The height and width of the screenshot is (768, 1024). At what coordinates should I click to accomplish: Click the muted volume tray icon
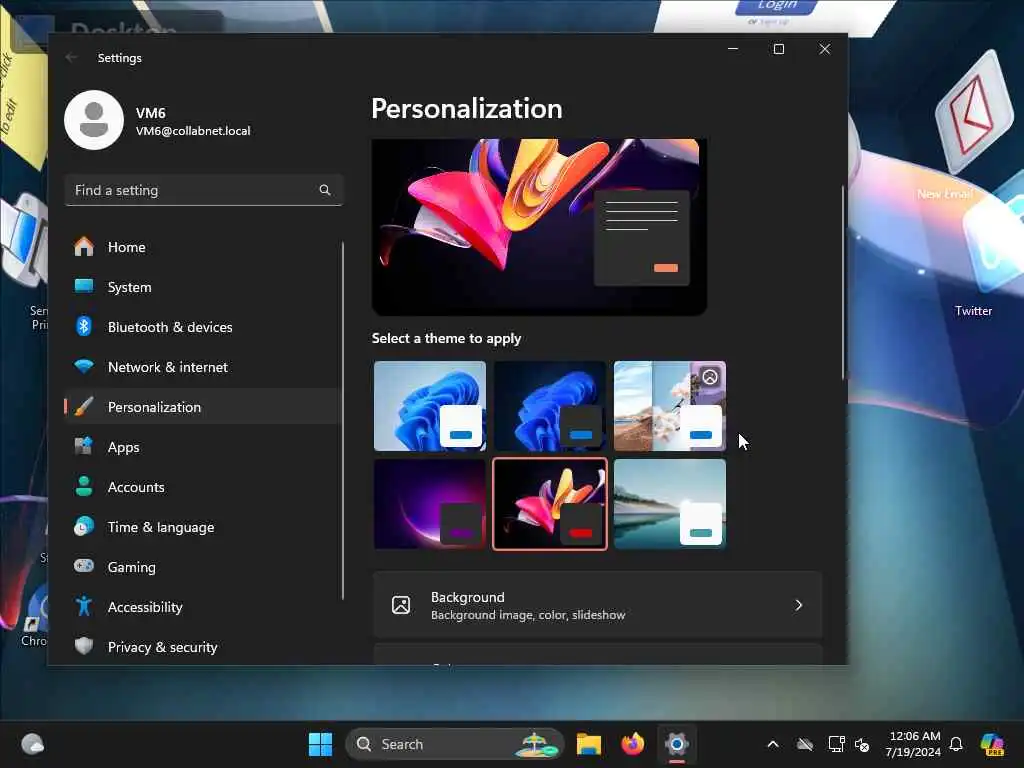pos(862,744)
